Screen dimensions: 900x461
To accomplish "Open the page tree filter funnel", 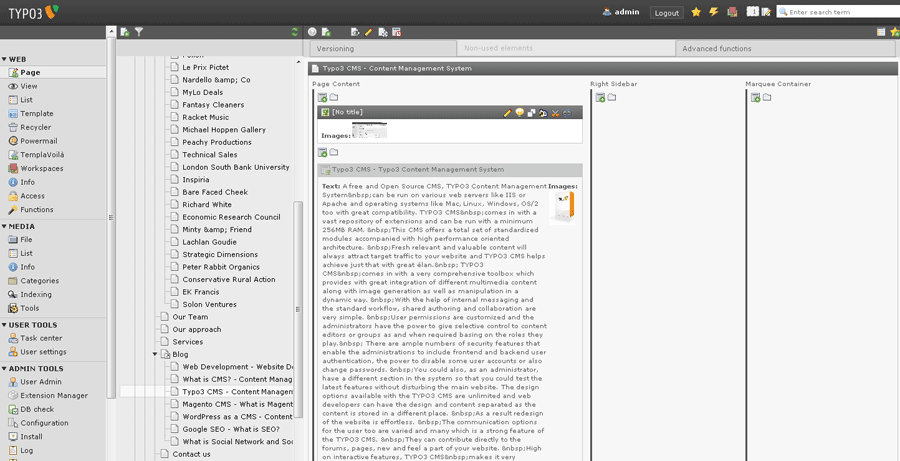I will pyautogui.click(x=139, y=32).
